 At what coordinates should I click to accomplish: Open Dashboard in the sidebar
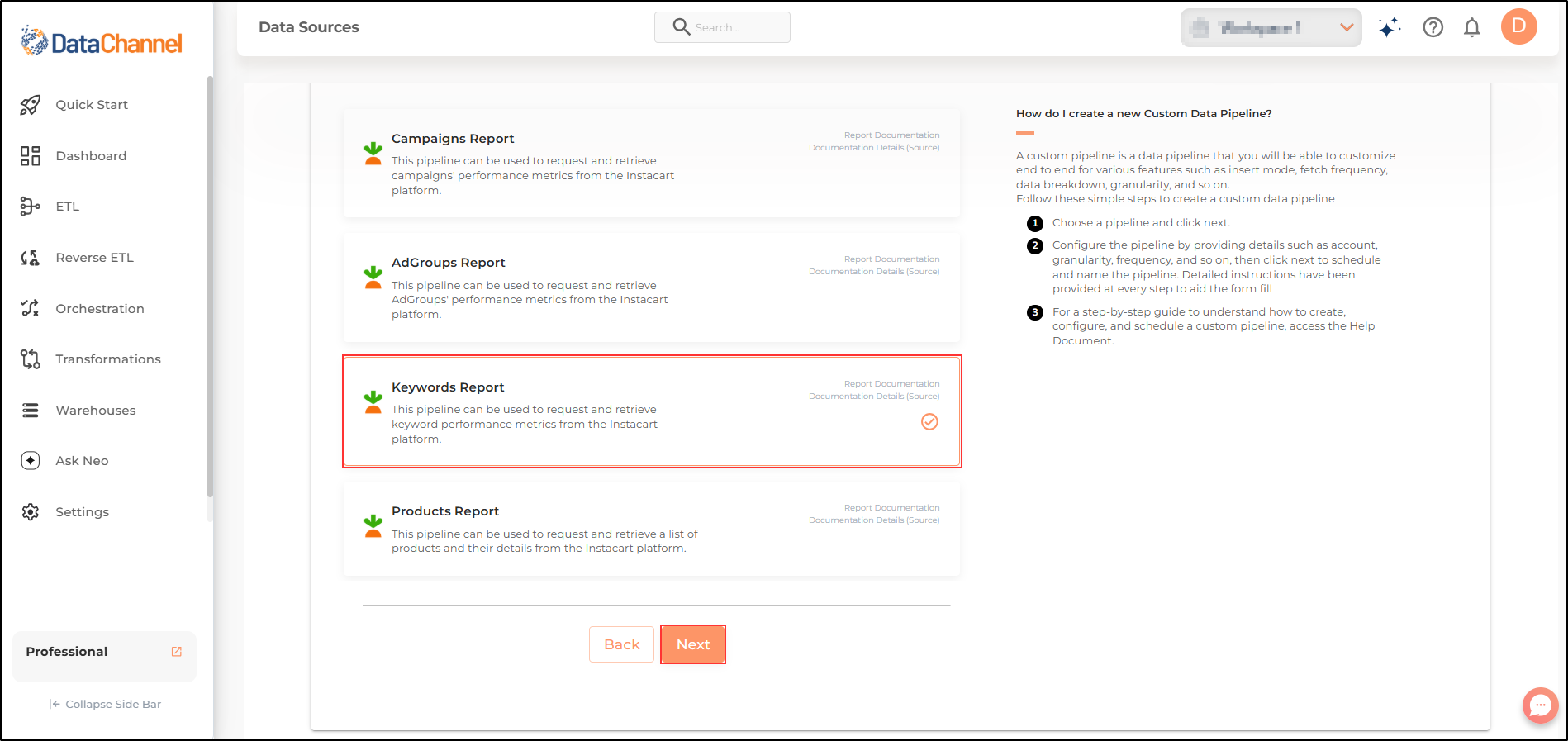pyautogui.click(x=91, y=156)
